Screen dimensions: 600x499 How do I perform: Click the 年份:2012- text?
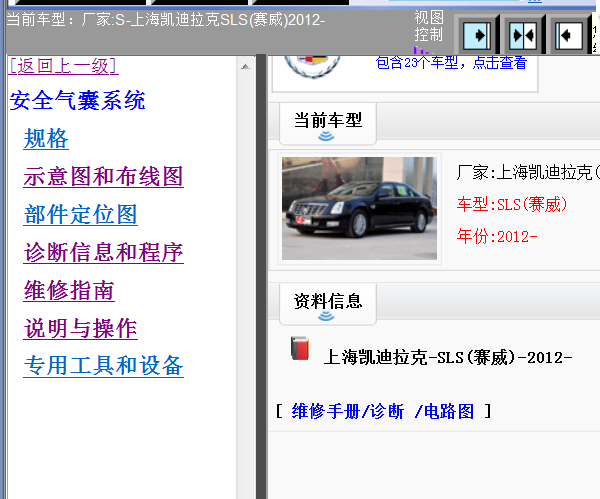point(497,236)
